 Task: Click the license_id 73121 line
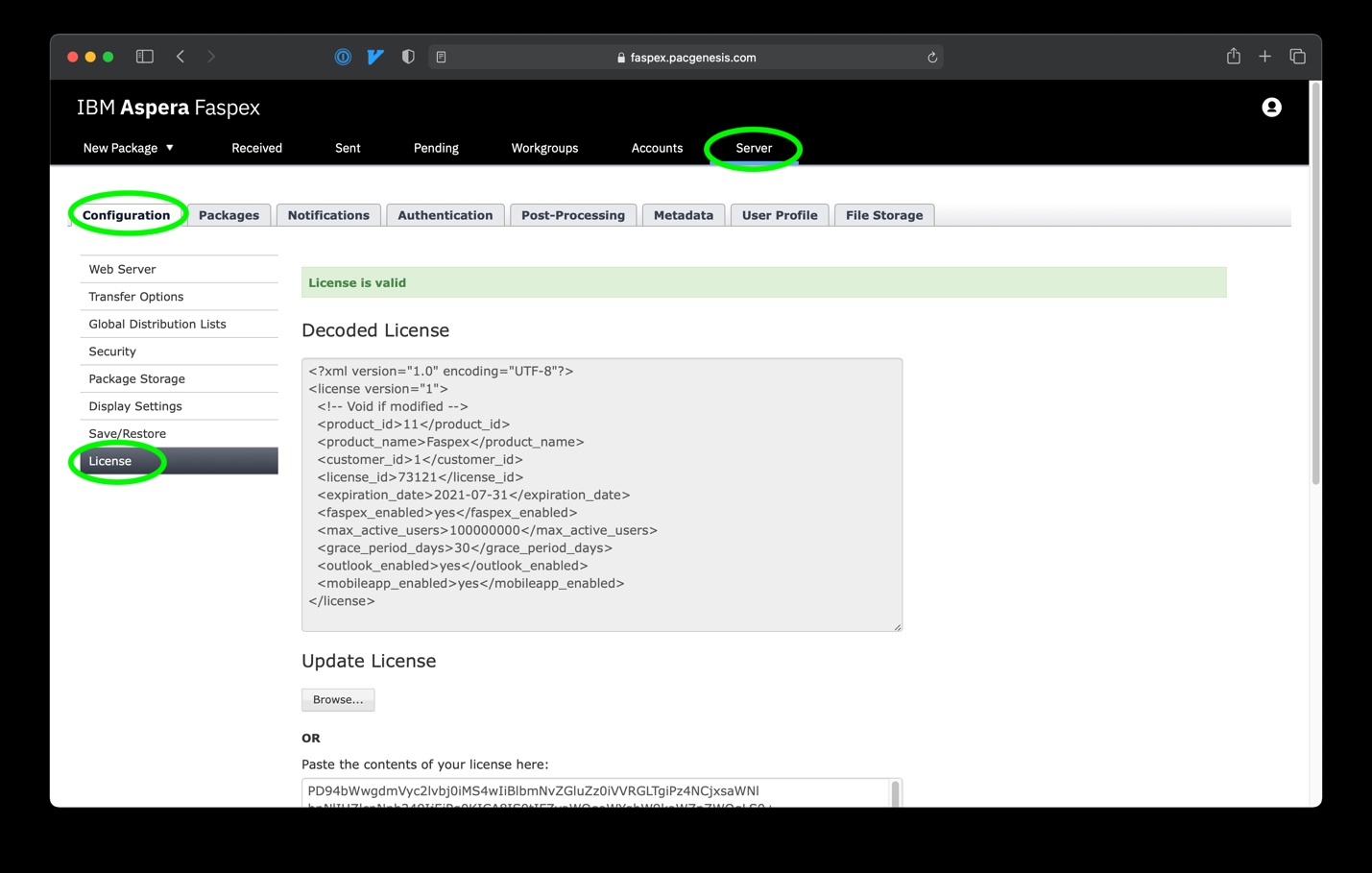421,477
